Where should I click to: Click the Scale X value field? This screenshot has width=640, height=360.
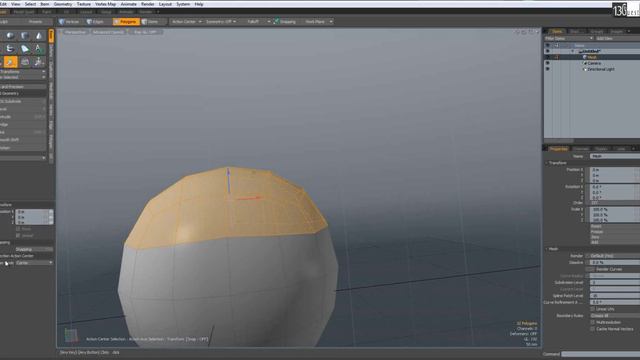point(615,209)
